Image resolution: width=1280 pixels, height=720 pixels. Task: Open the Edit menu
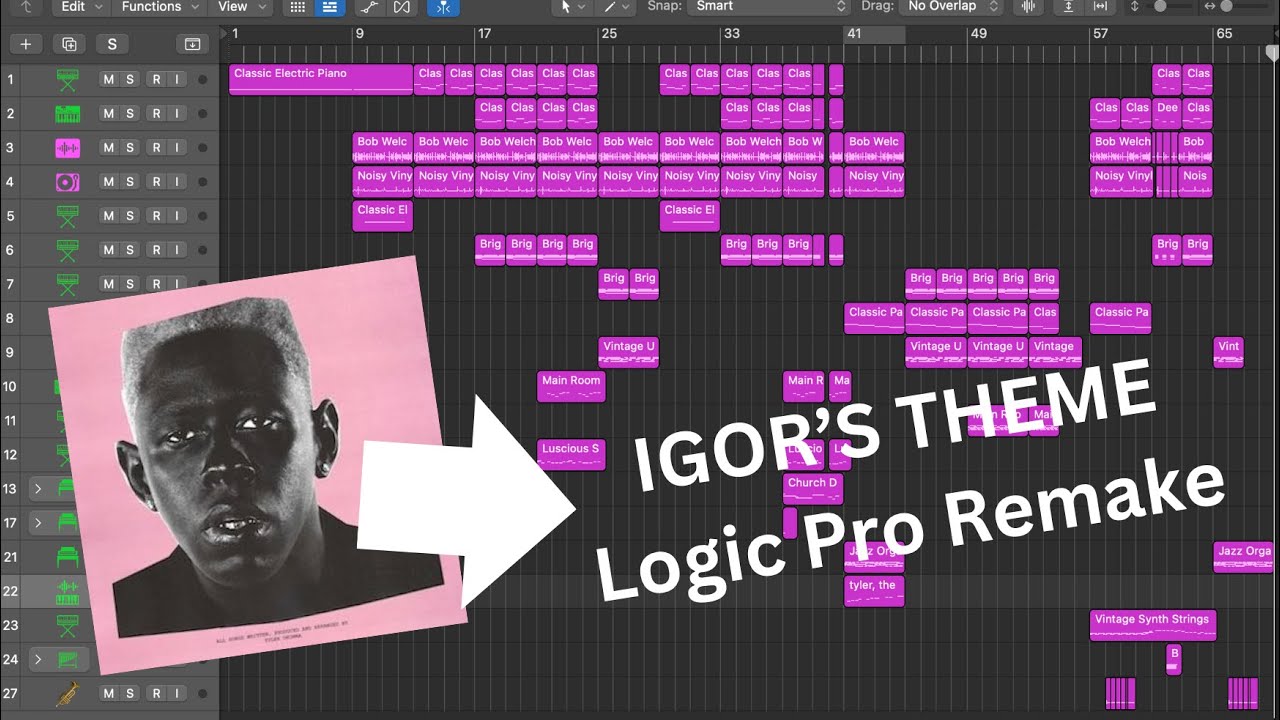(x=80, y=7)
